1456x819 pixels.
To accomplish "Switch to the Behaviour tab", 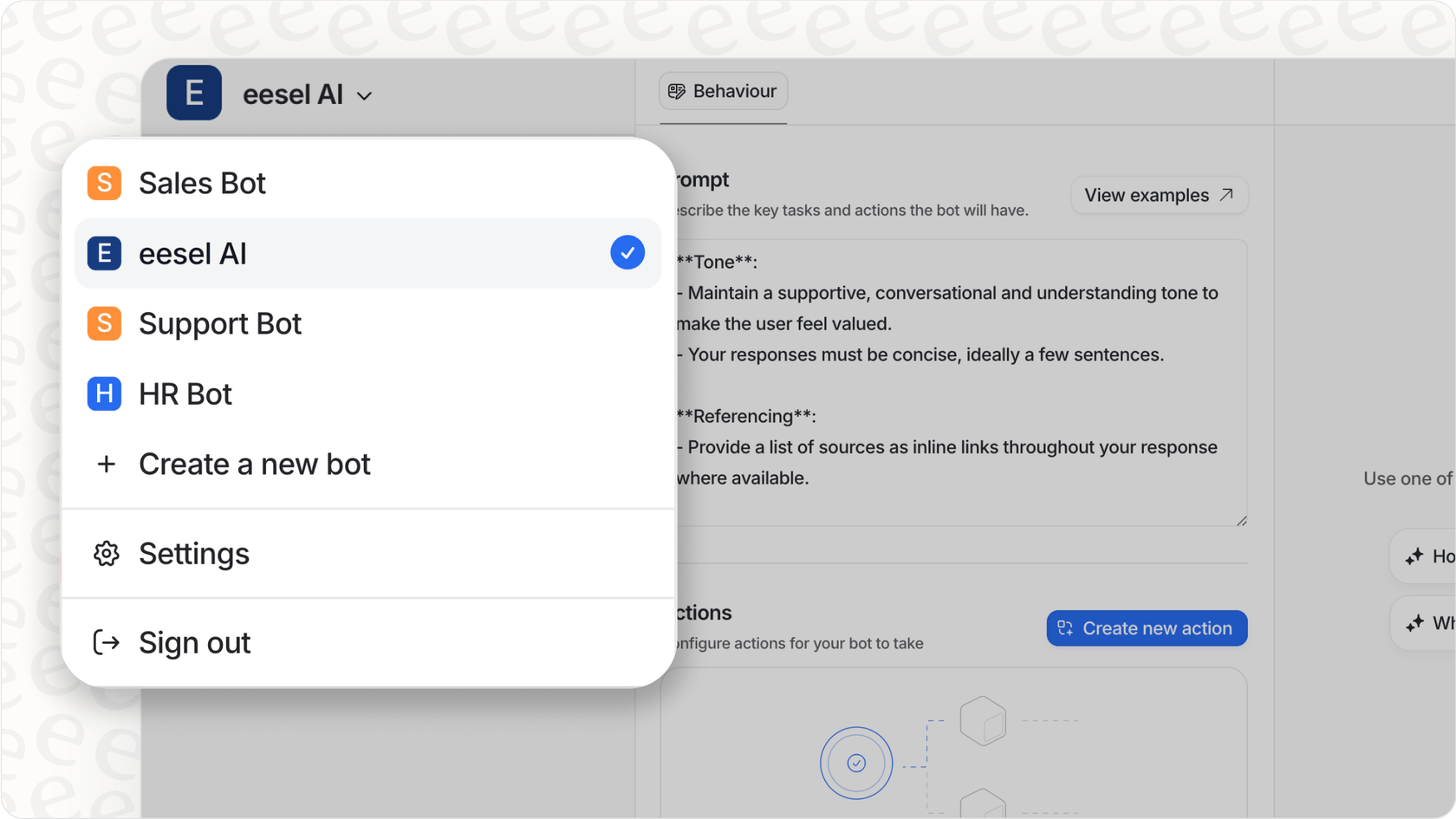I will point(723,90).
